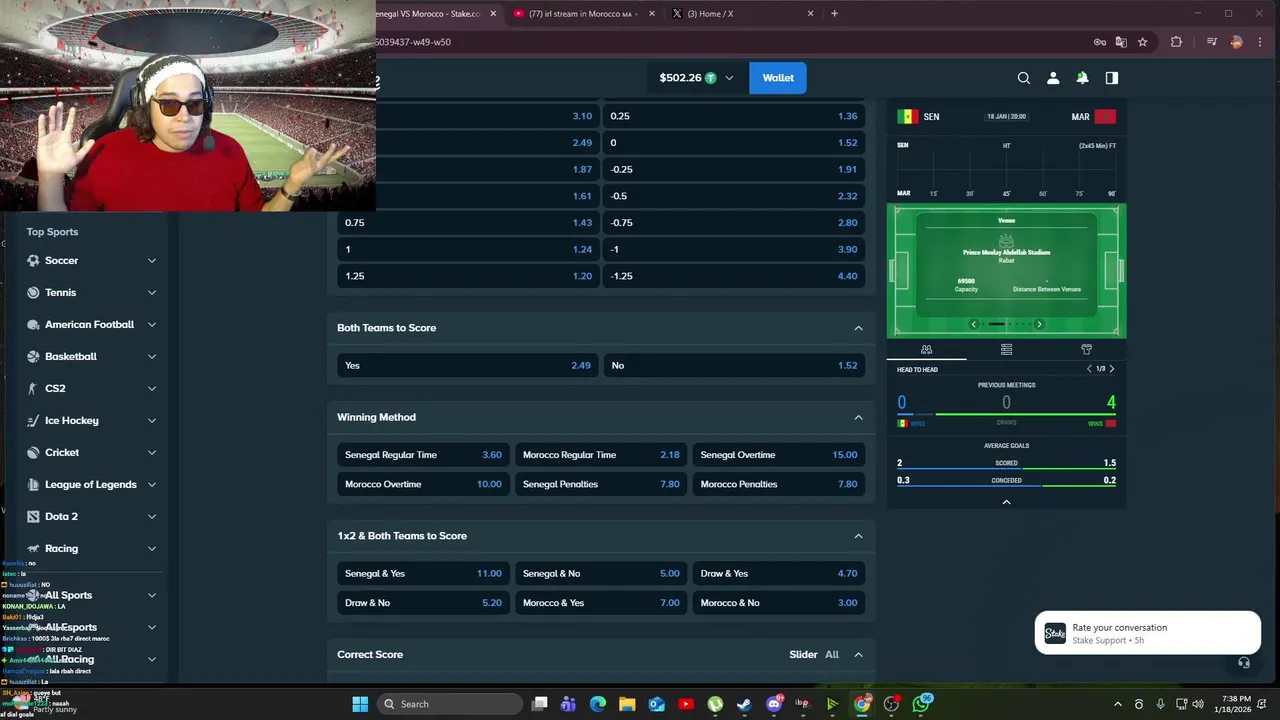1280x720 pixels.
Task: Click the Racing icon in sidebar
Action: click(x=33, y=548)
